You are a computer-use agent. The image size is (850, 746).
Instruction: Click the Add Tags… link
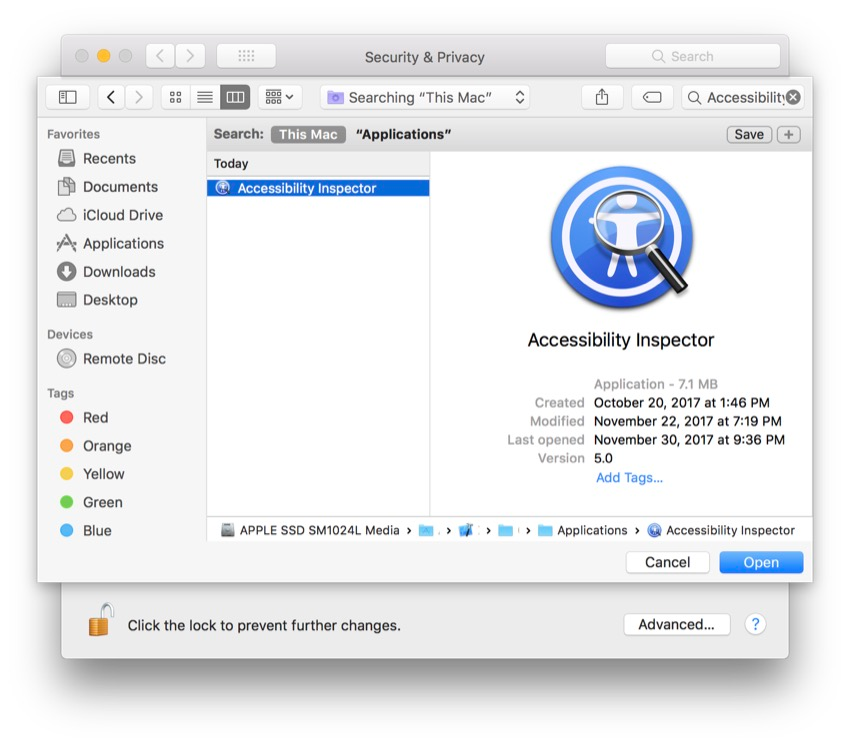629,478
